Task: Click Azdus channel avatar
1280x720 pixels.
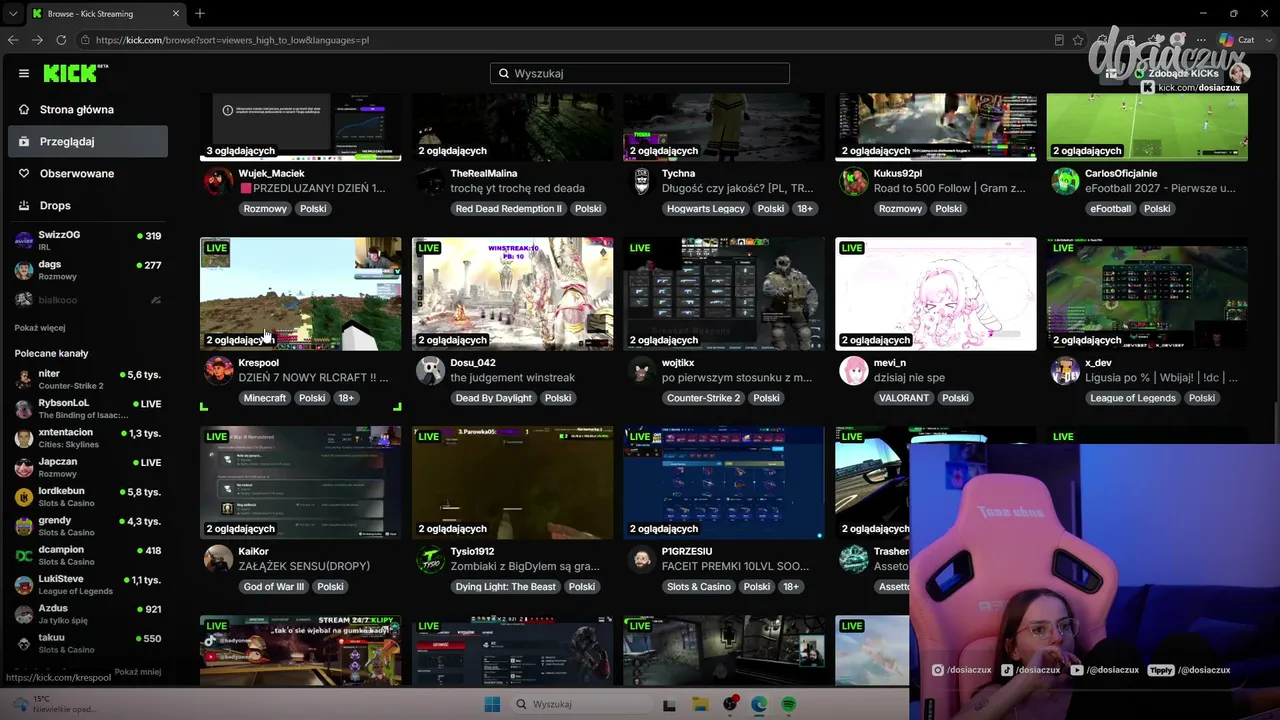Action: point(24,614)
